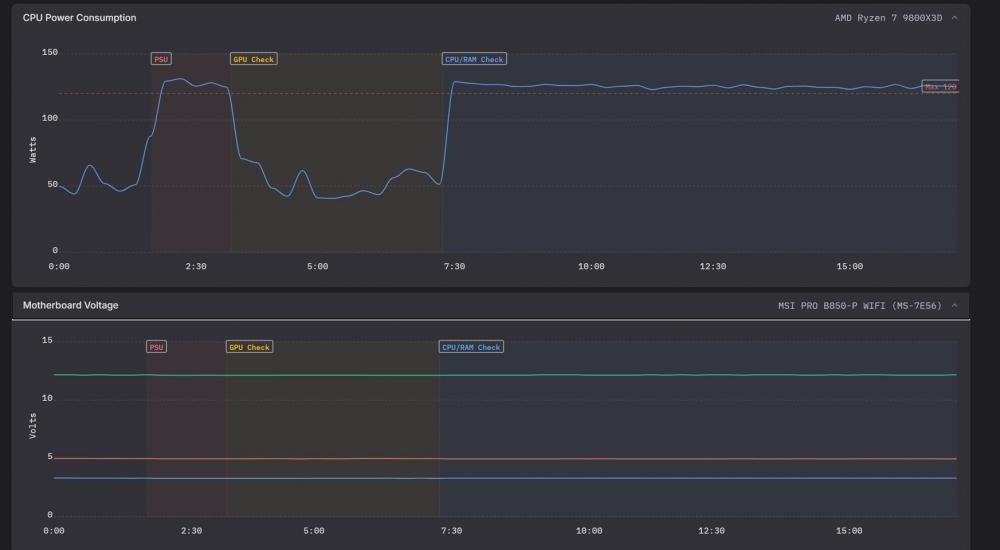Click the Volts axis label
This screenshot has width=1000, height=550.
coord(33,426)
